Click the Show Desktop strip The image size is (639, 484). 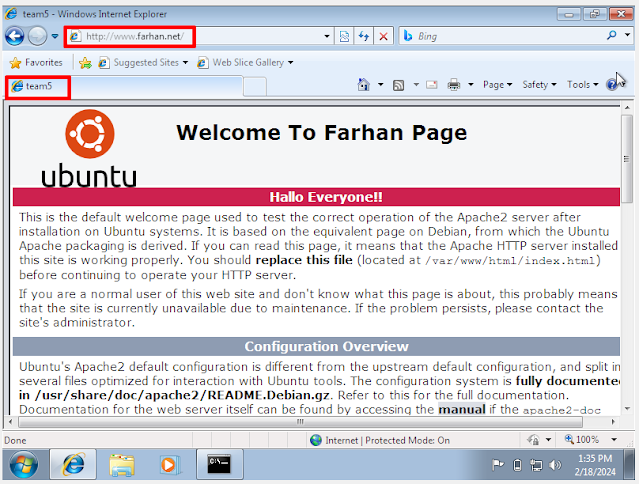[630, 464]
